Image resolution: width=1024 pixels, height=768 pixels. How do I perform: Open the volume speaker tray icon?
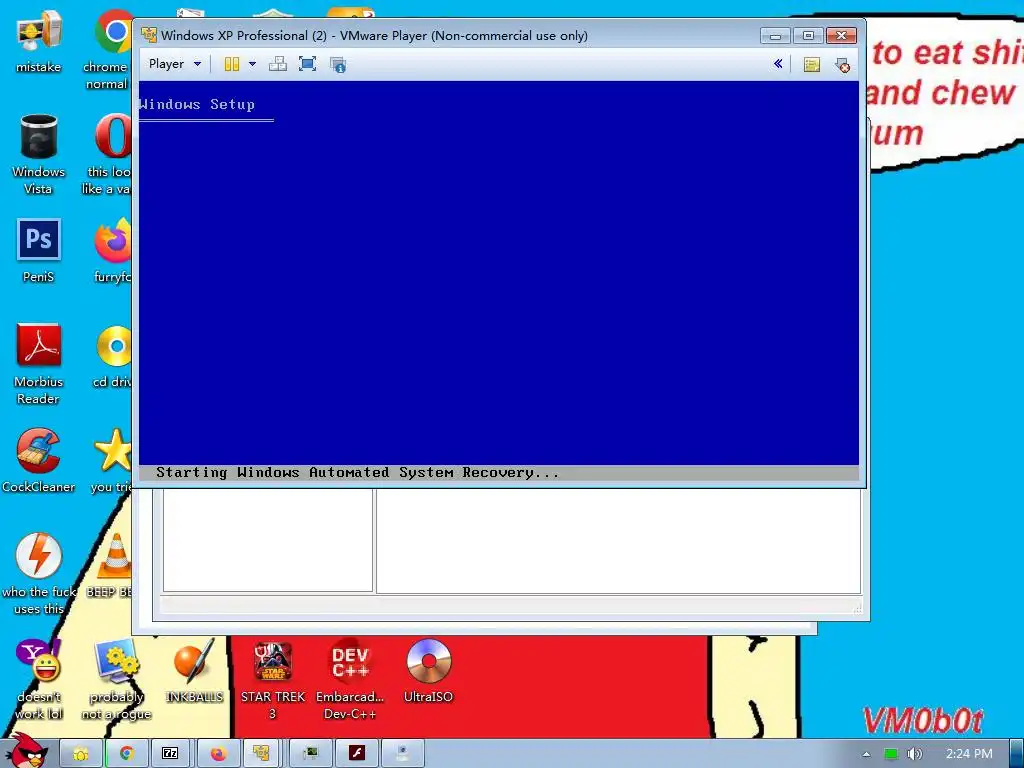(x=915, y=754)
